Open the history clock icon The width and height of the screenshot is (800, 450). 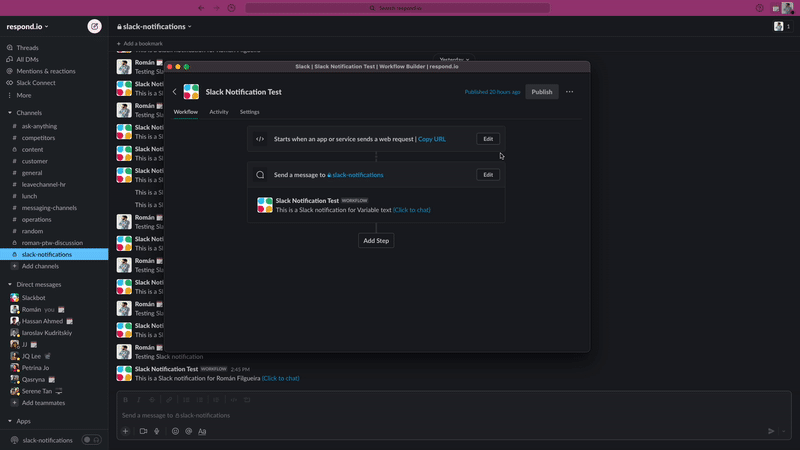232,8
